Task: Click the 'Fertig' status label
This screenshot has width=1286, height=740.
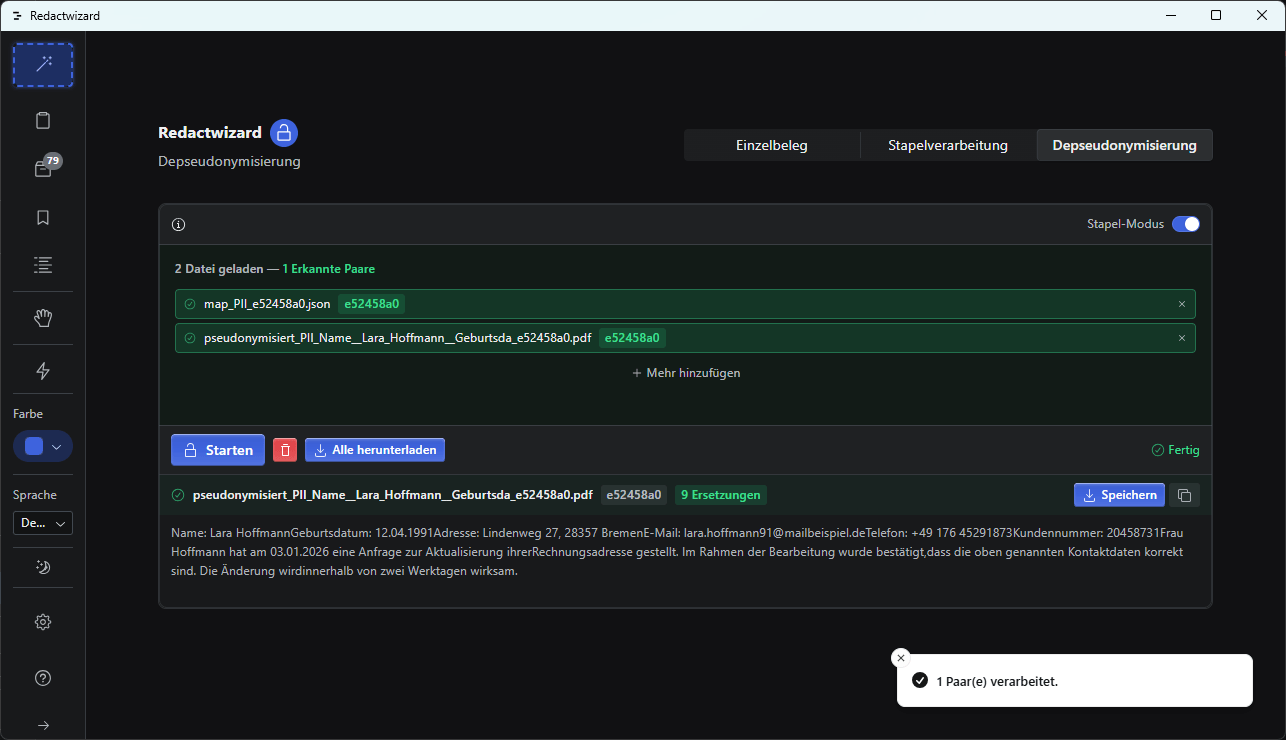Action: [x=1176, y=450]
